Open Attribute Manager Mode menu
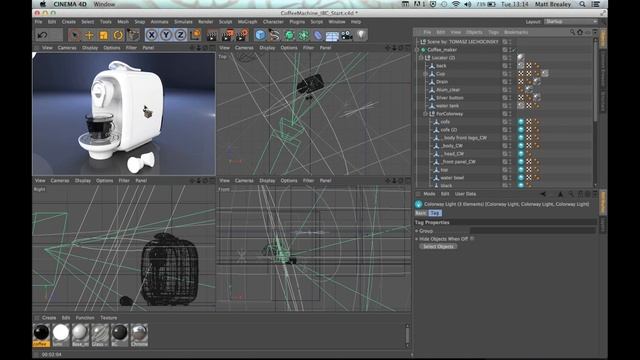Image resolution: width=640 pixels, height=360 pixels. coord(429,194)
